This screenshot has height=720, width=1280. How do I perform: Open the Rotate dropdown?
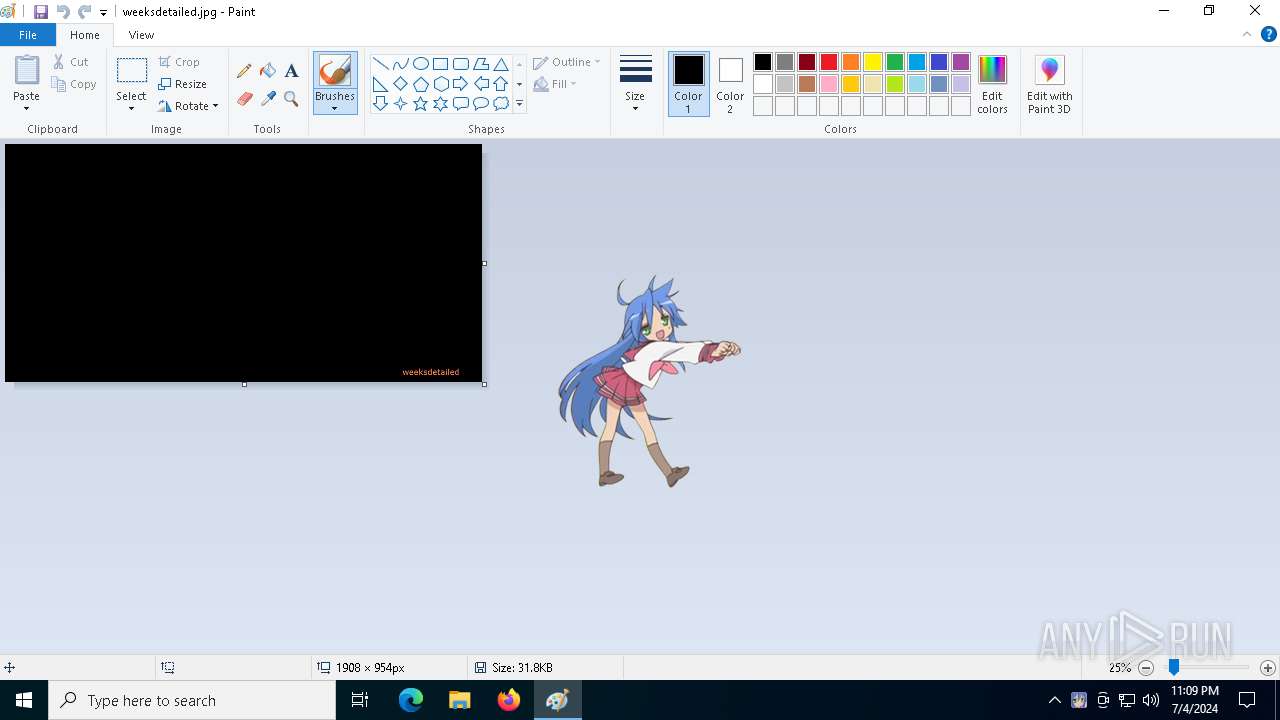click(188, 106)
